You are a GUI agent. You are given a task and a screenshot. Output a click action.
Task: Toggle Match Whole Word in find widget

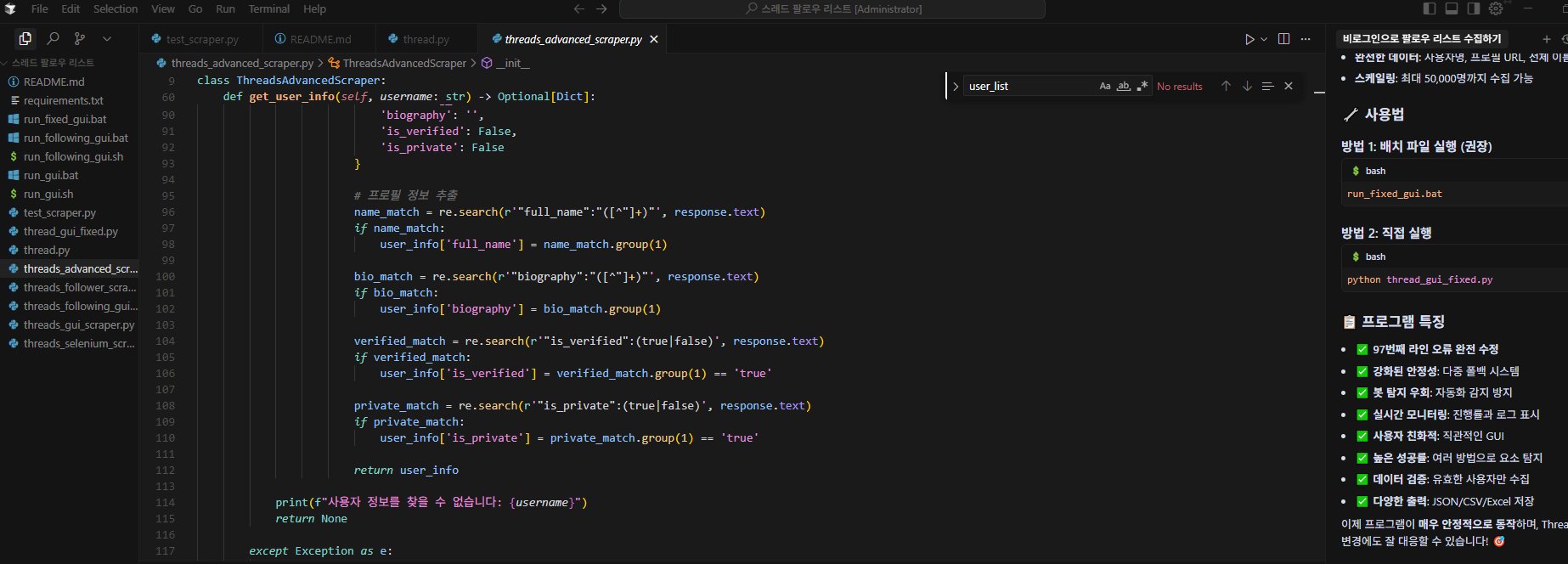pos(1124,86)
